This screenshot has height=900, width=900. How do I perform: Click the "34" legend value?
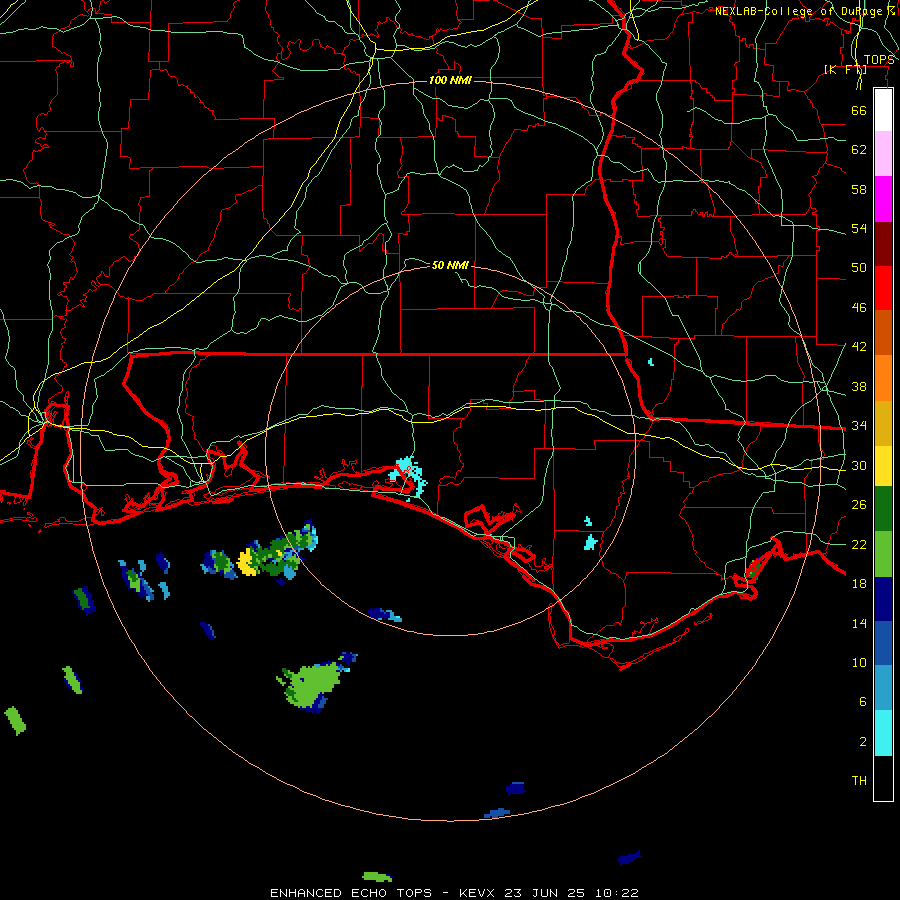(x=859, y=425)
